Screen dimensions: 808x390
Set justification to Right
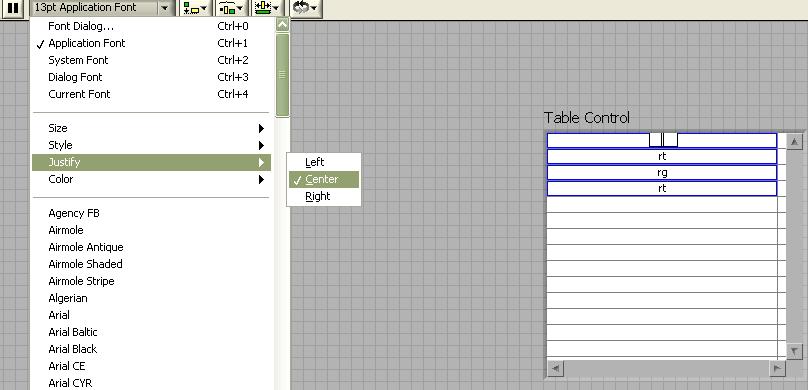[324, 196]
